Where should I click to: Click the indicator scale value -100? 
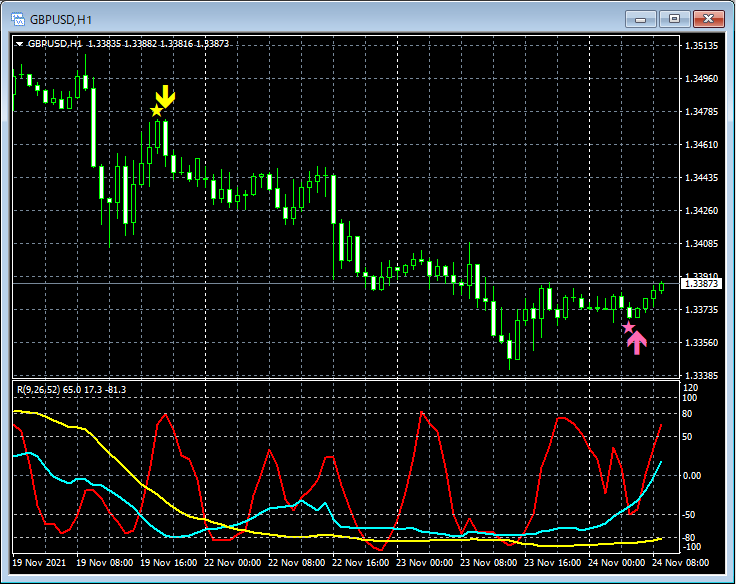(690, 547)
